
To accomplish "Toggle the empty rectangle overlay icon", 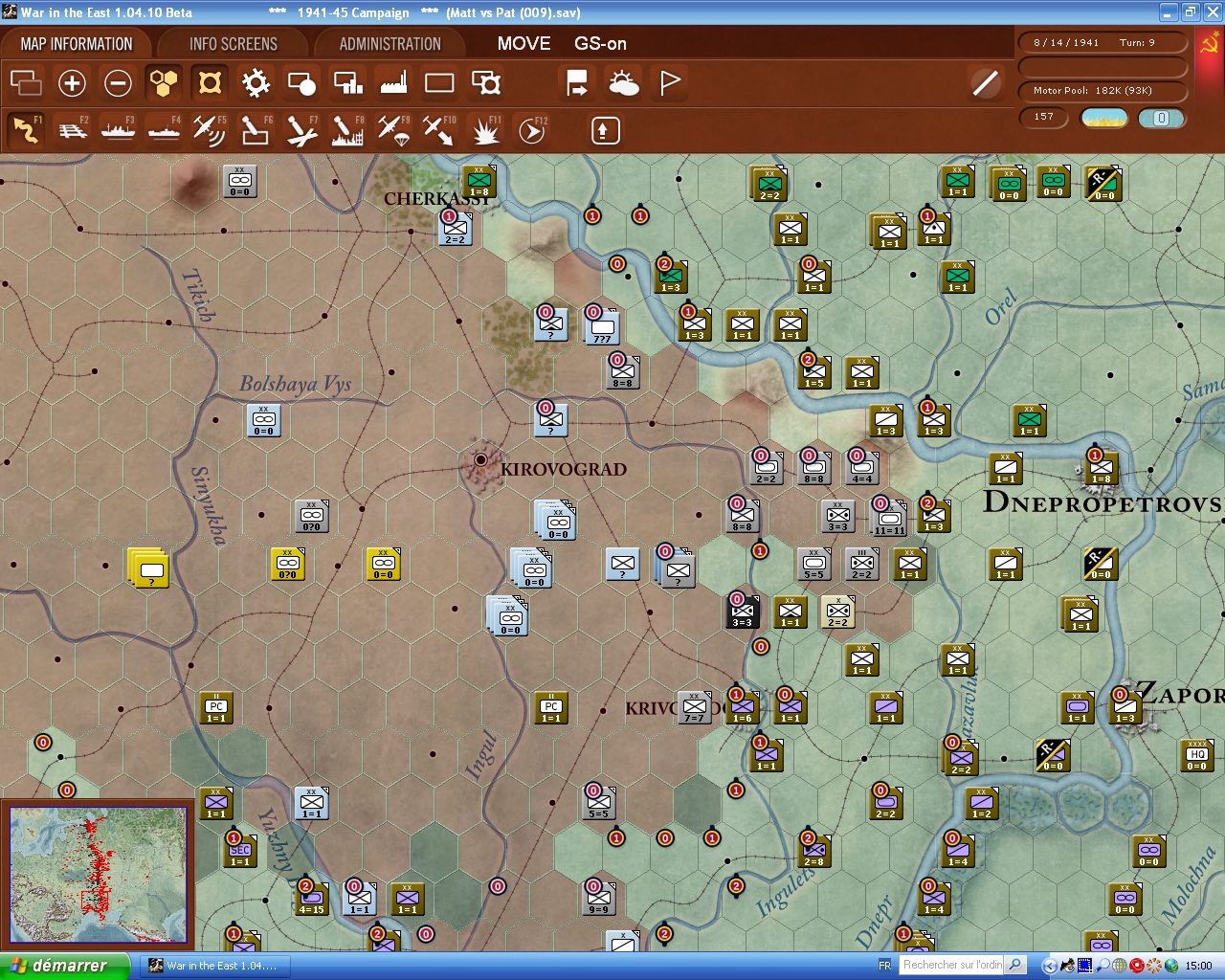I will coord(439,83).
